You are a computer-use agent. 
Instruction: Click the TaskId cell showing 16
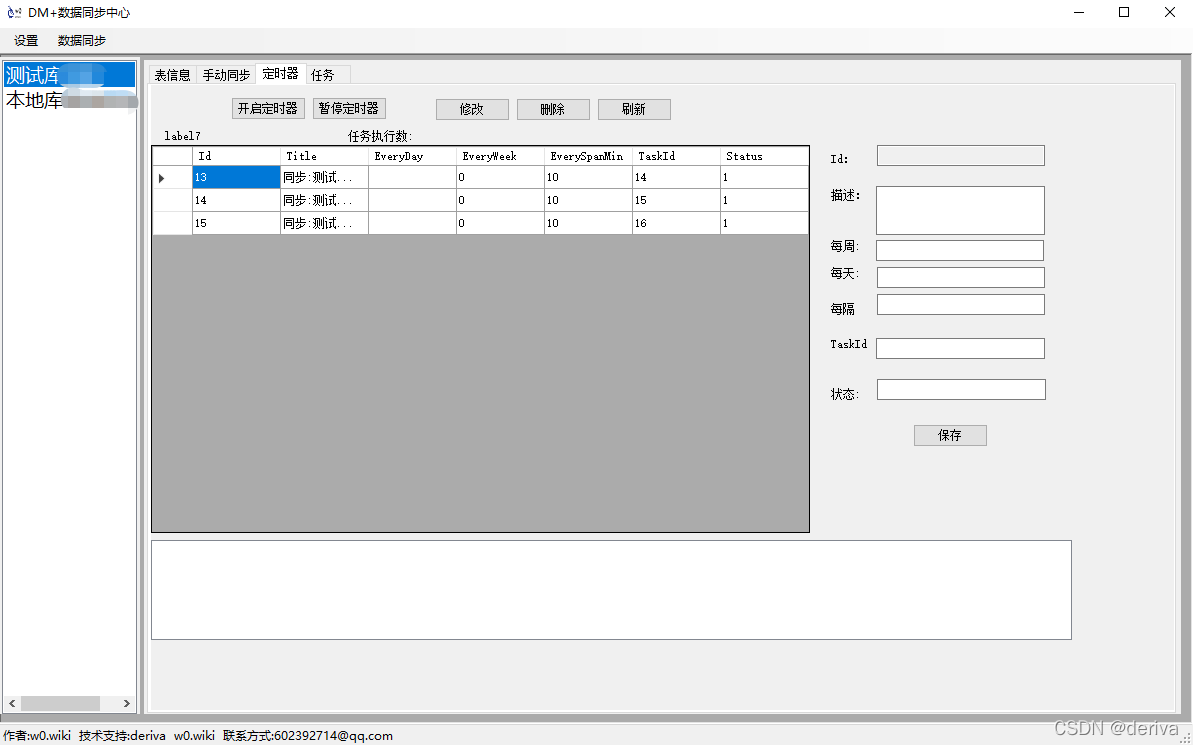coord(676,223)
